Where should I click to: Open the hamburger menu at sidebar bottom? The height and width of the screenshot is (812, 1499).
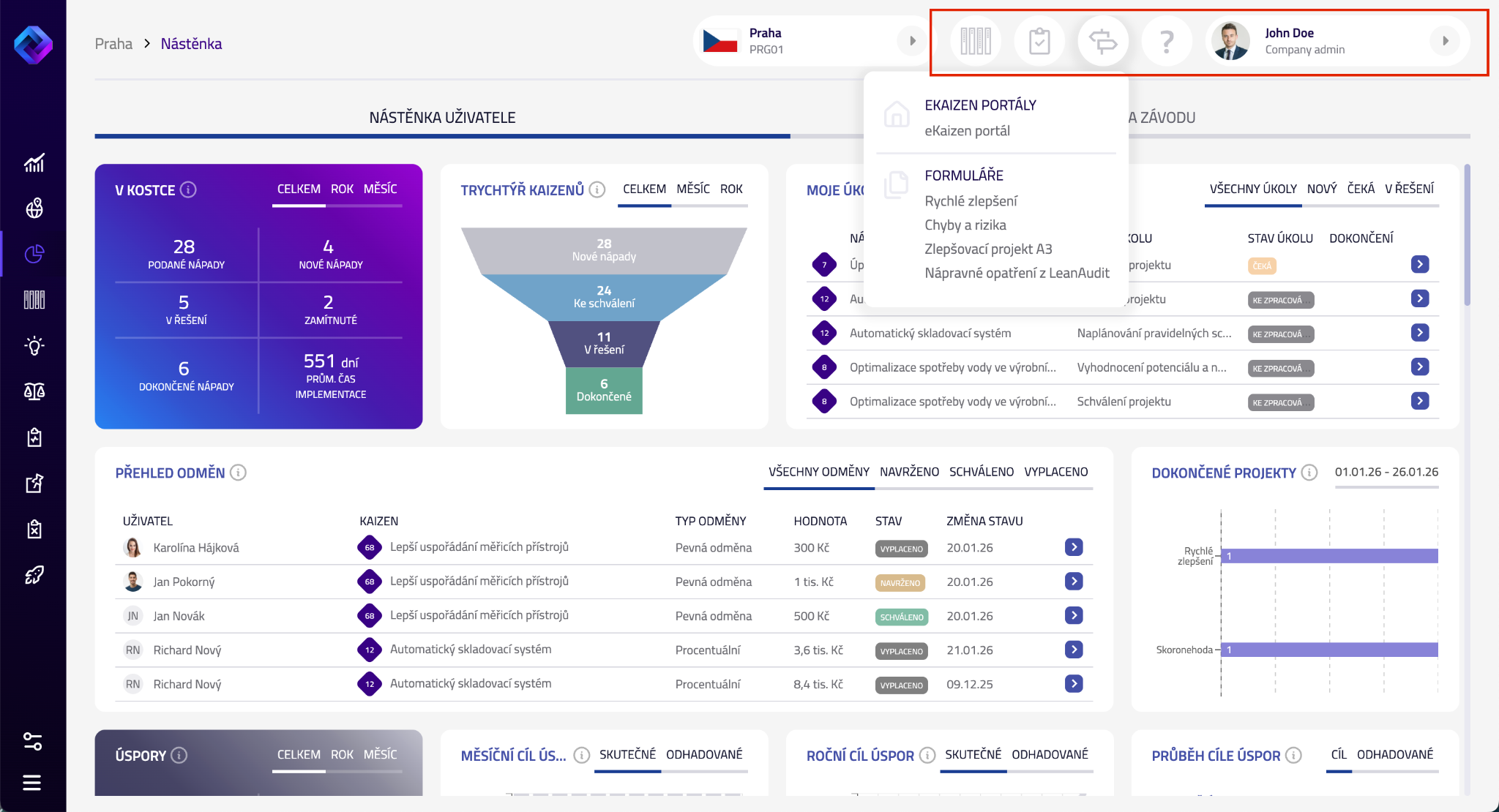(31, 783)
